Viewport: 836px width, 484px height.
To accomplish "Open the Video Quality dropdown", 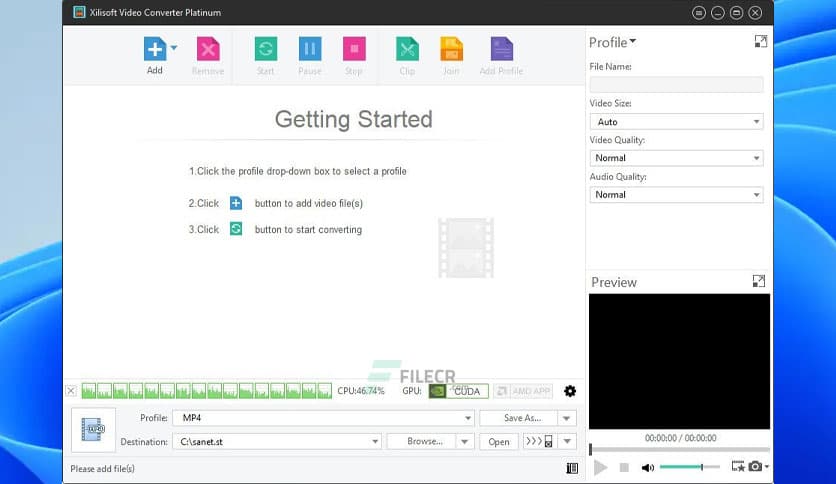I will pyautogui.click(x=676, y=158).
